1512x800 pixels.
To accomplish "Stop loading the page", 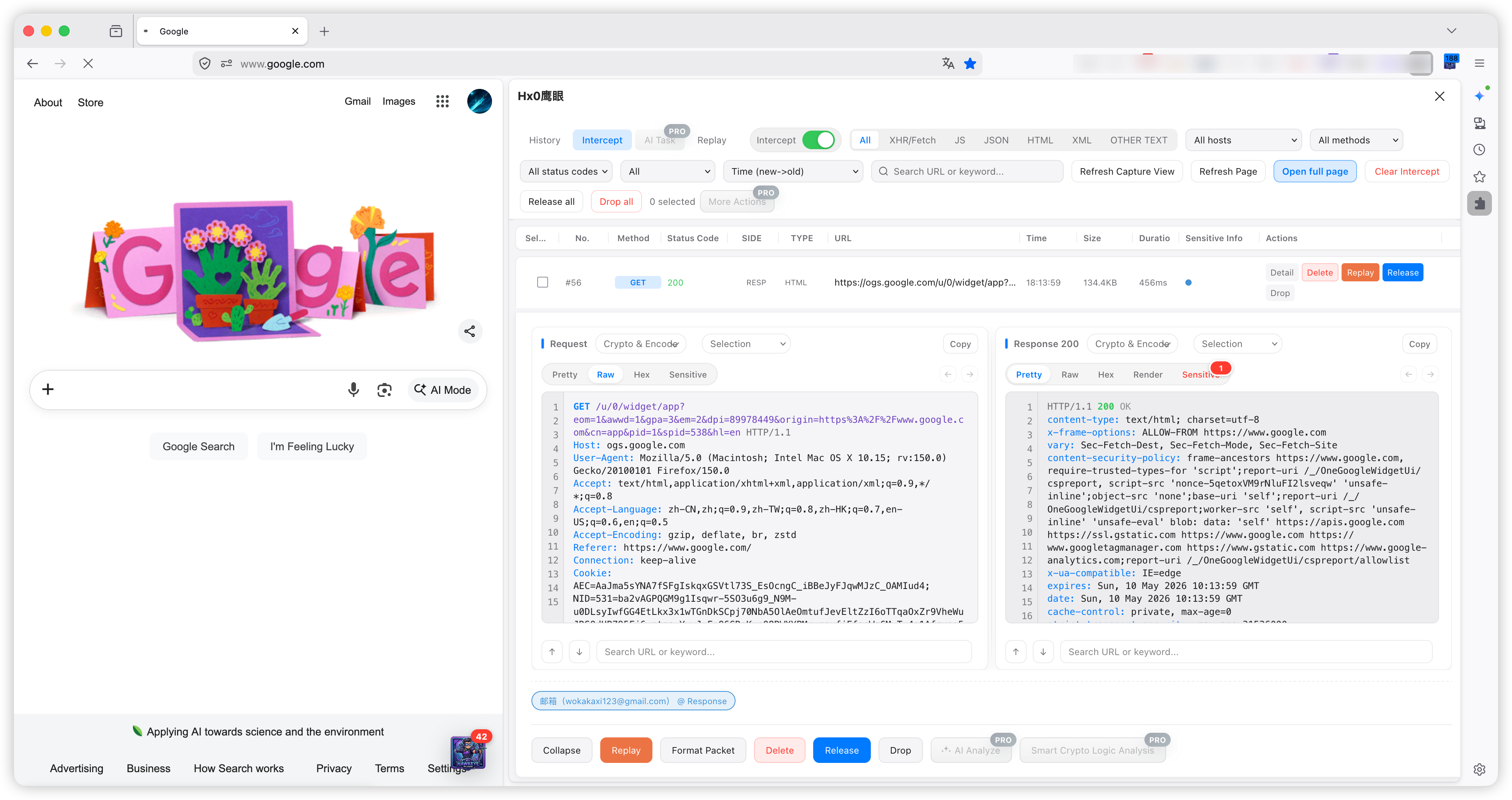I will (88, 63).
